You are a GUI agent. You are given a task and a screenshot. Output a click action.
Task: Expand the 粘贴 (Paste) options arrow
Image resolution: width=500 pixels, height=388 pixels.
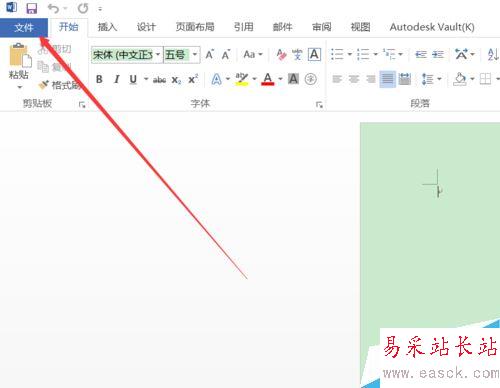[x=19, y=87]
